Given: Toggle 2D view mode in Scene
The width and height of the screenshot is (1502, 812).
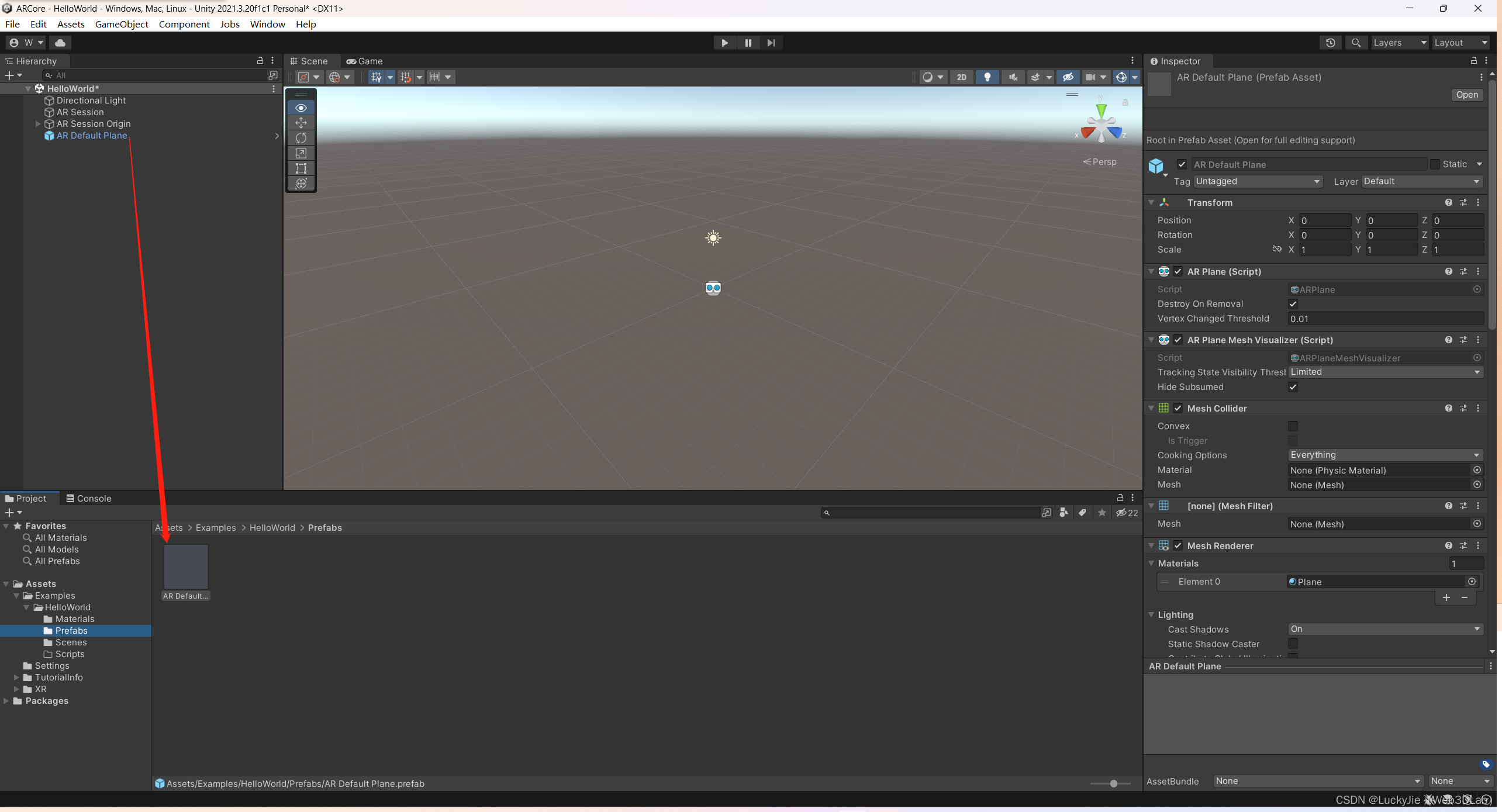Looking at the screenshot, I should click(961, 77).
